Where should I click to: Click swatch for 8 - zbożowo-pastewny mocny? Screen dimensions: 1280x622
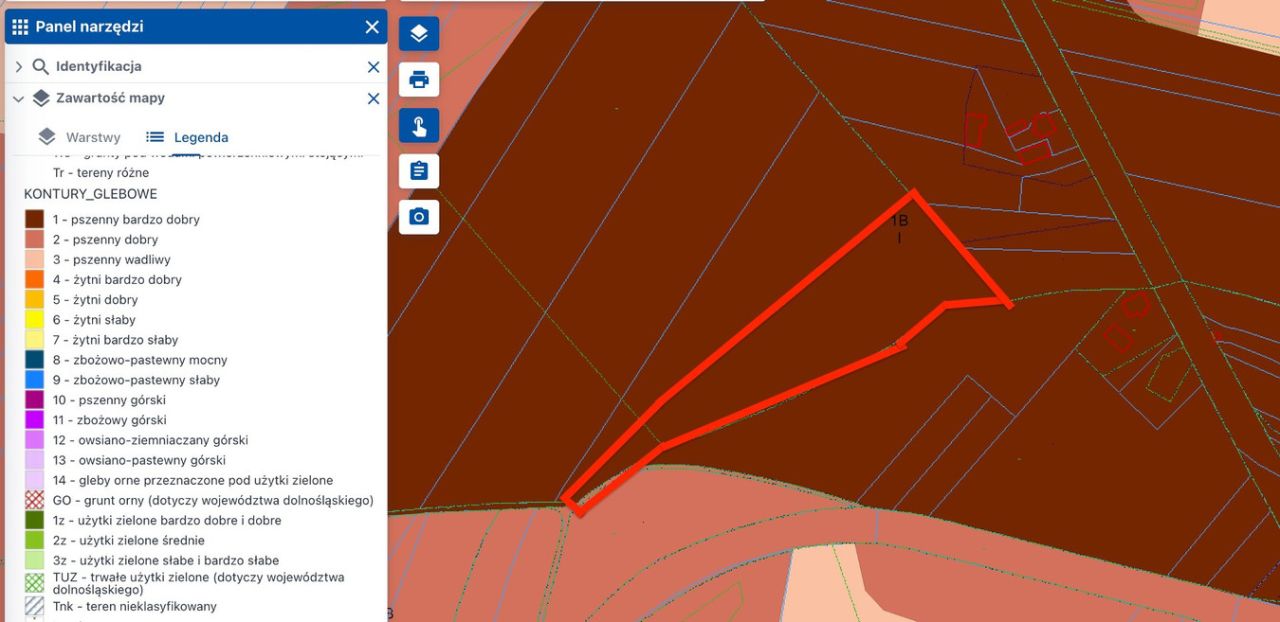coord(34,360)
